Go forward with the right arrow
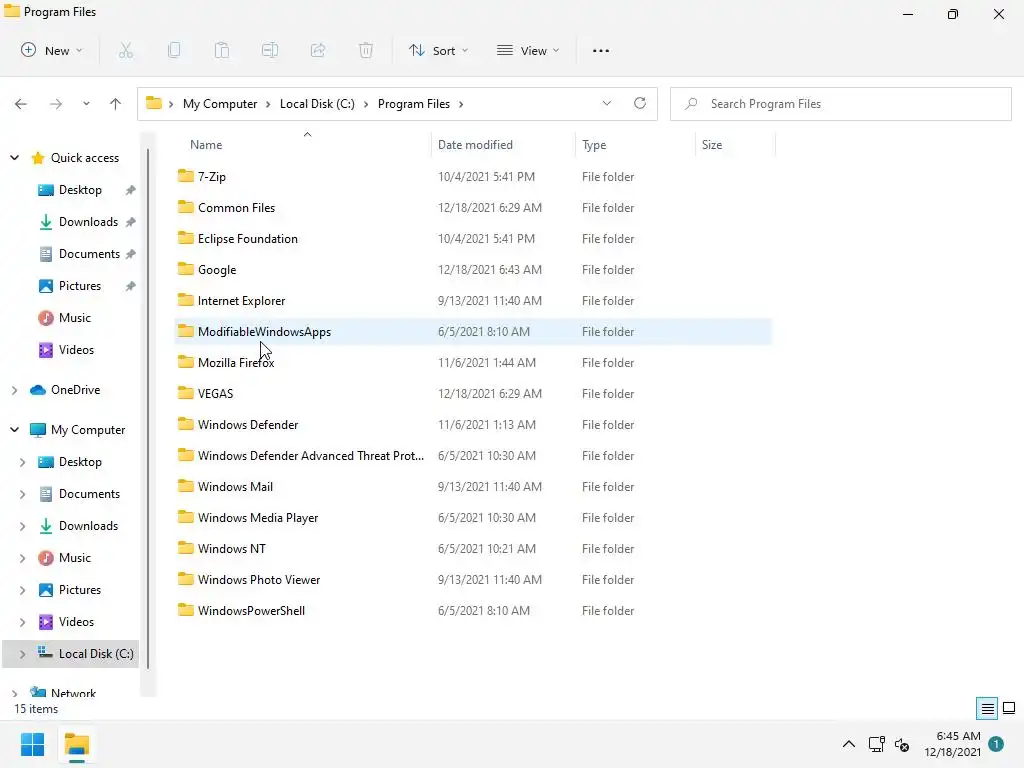 pyautogui.click(x=56, y=104)
